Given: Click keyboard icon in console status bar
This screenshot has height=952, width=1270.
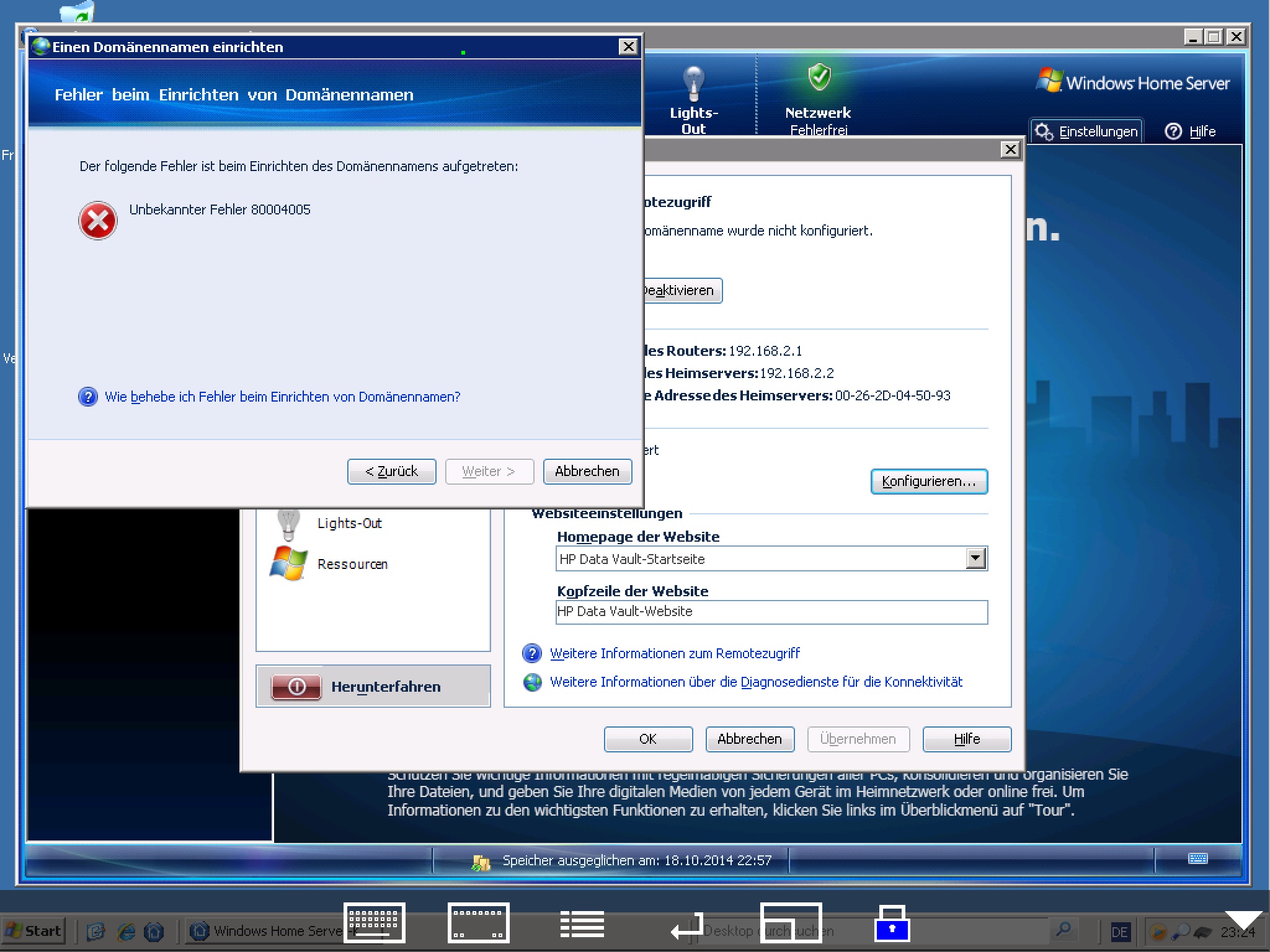Looking at the screenshot, I should point(1197,858).
